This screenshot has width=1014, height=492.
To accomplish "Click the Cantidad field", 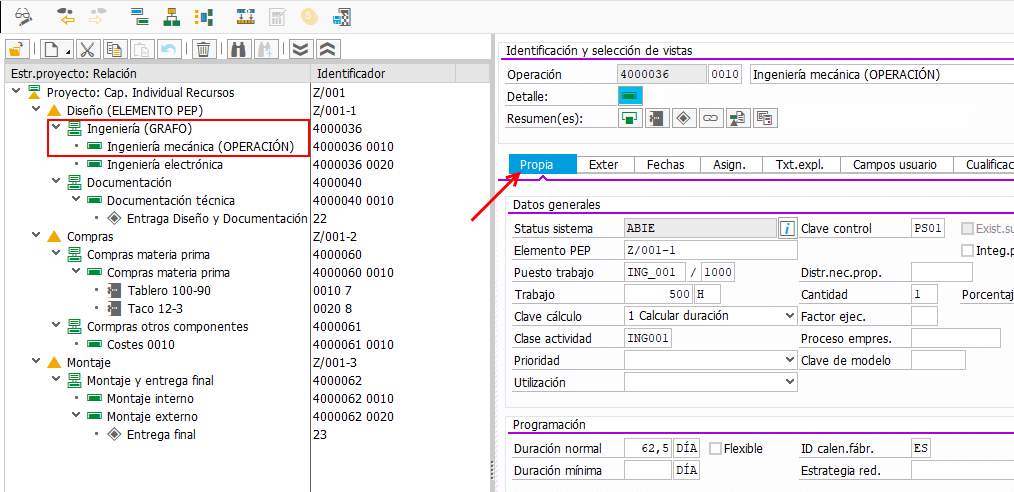I will (924, 295).
